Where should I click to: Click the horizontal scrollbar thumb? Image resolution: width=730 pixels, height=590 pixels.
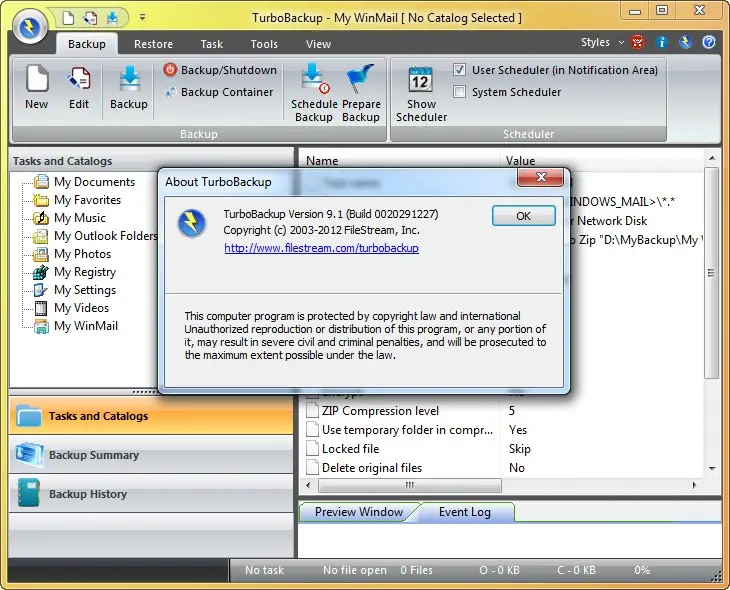[x=410, y=485]
